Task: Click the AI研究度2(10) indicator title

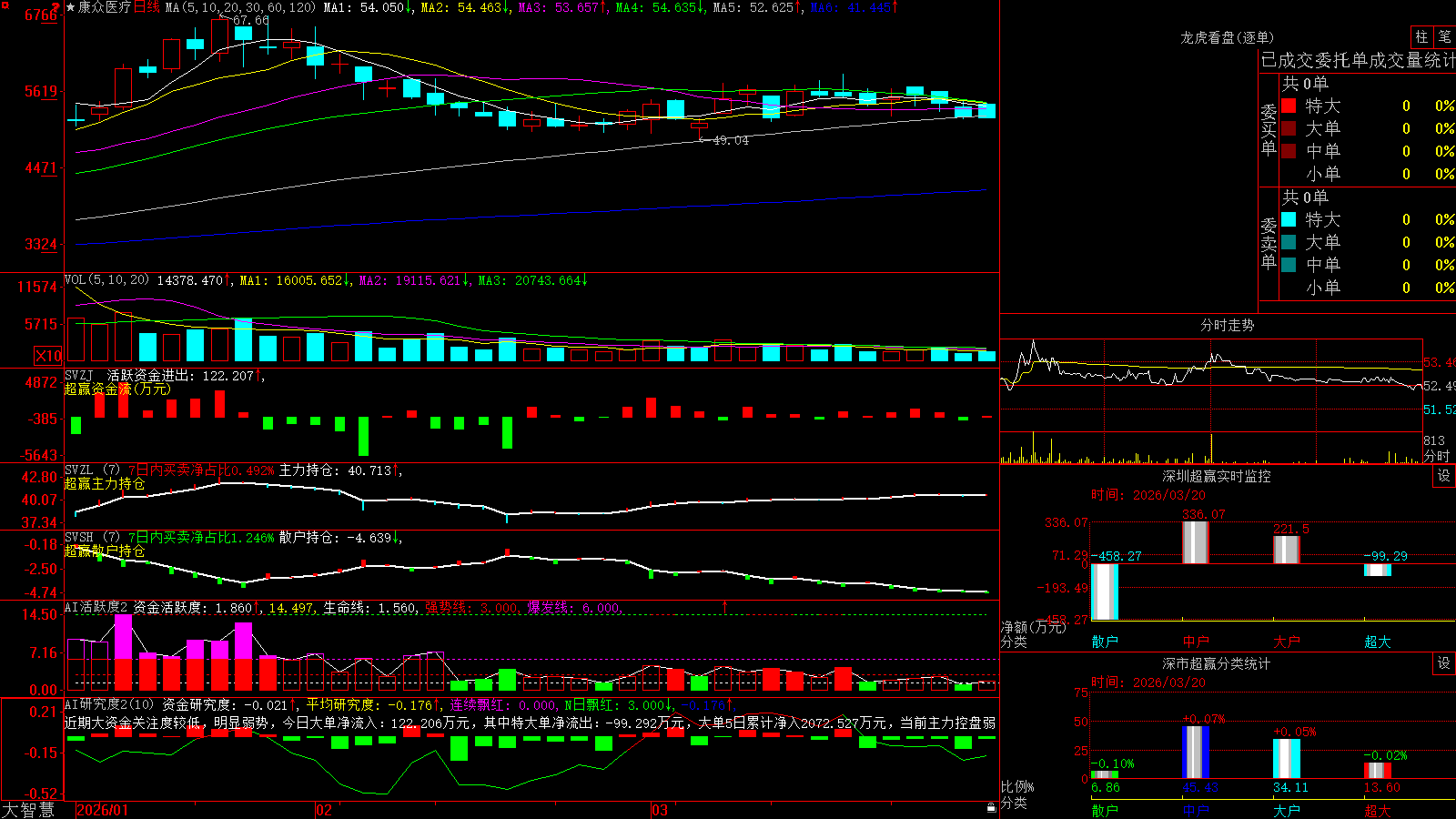Action: click(109, 704)
